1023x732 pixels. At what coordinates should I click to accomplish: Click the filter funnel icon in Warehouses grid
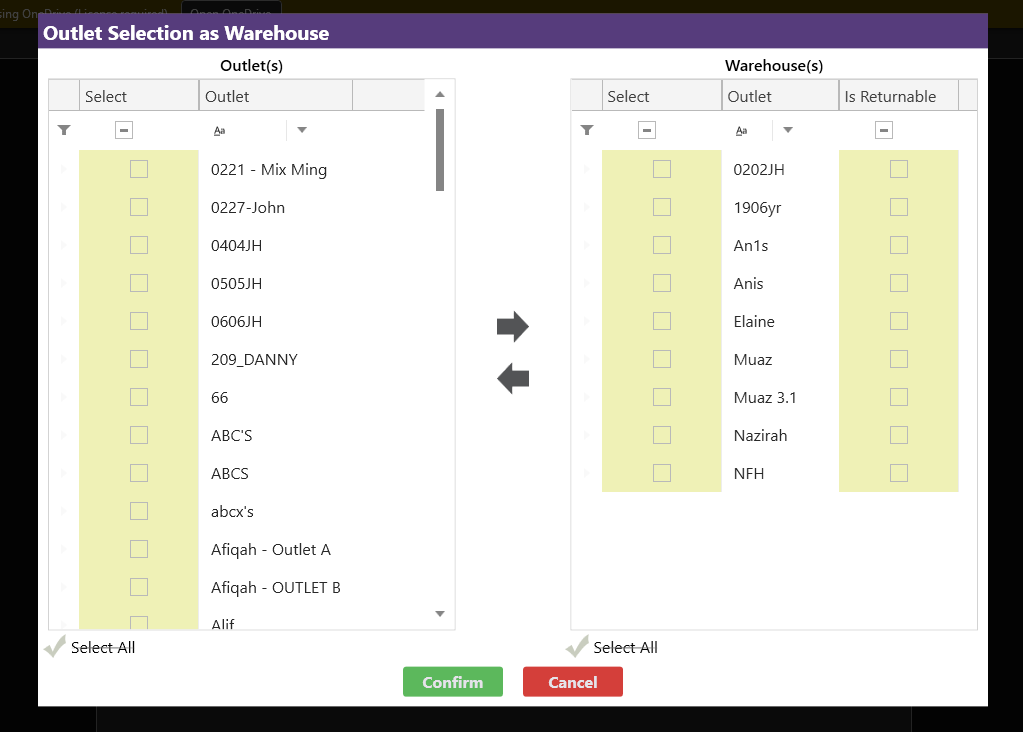(587, 130)
